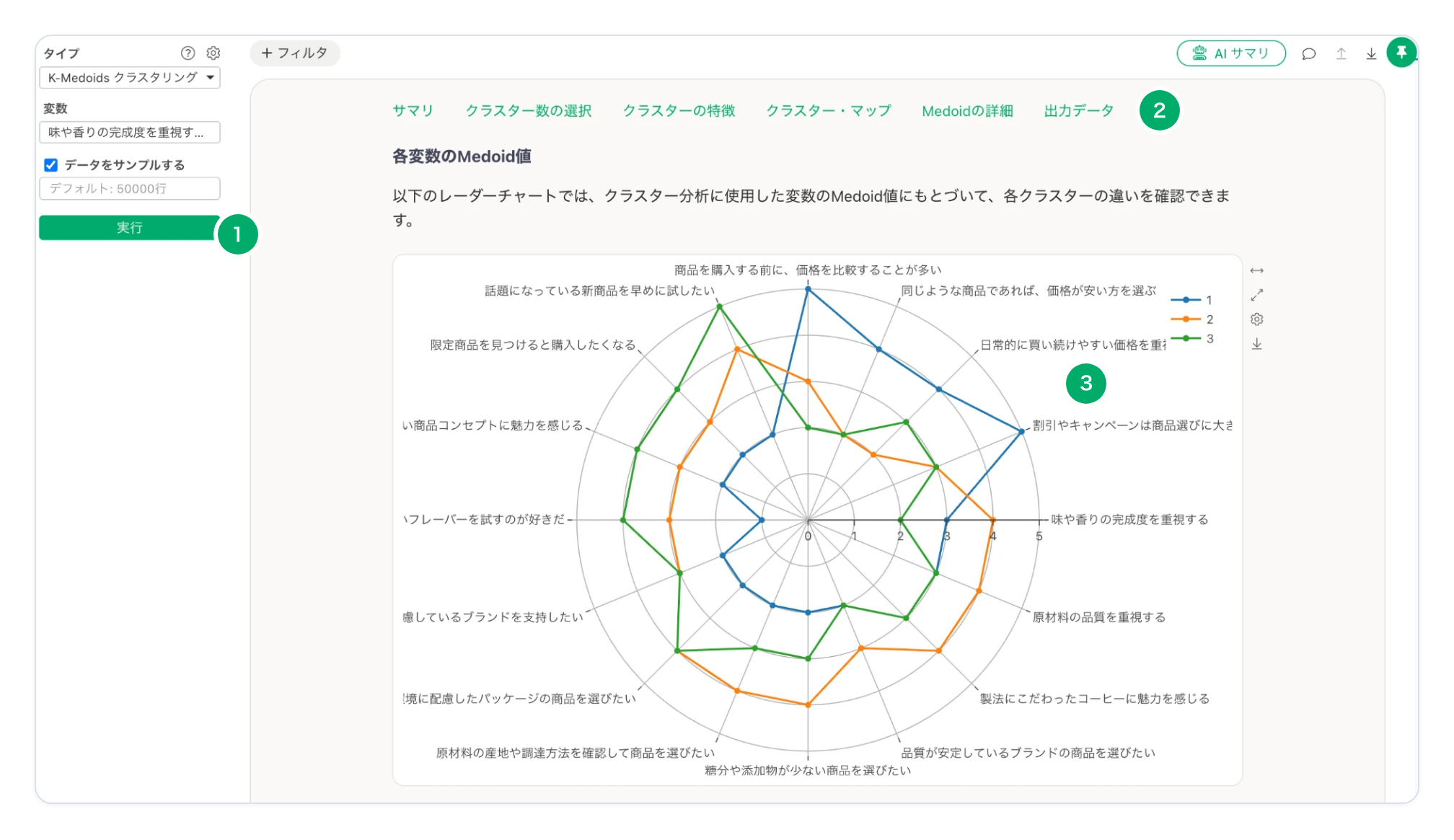Open the K-Medoids クラスタリング type dropdown

pyautogui.click(x=130, y=78)
